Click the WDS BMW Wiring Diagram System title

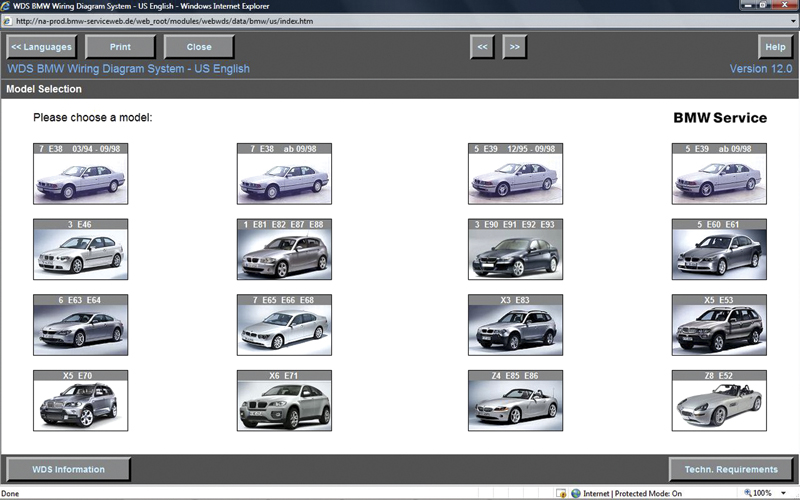point(129,69)
